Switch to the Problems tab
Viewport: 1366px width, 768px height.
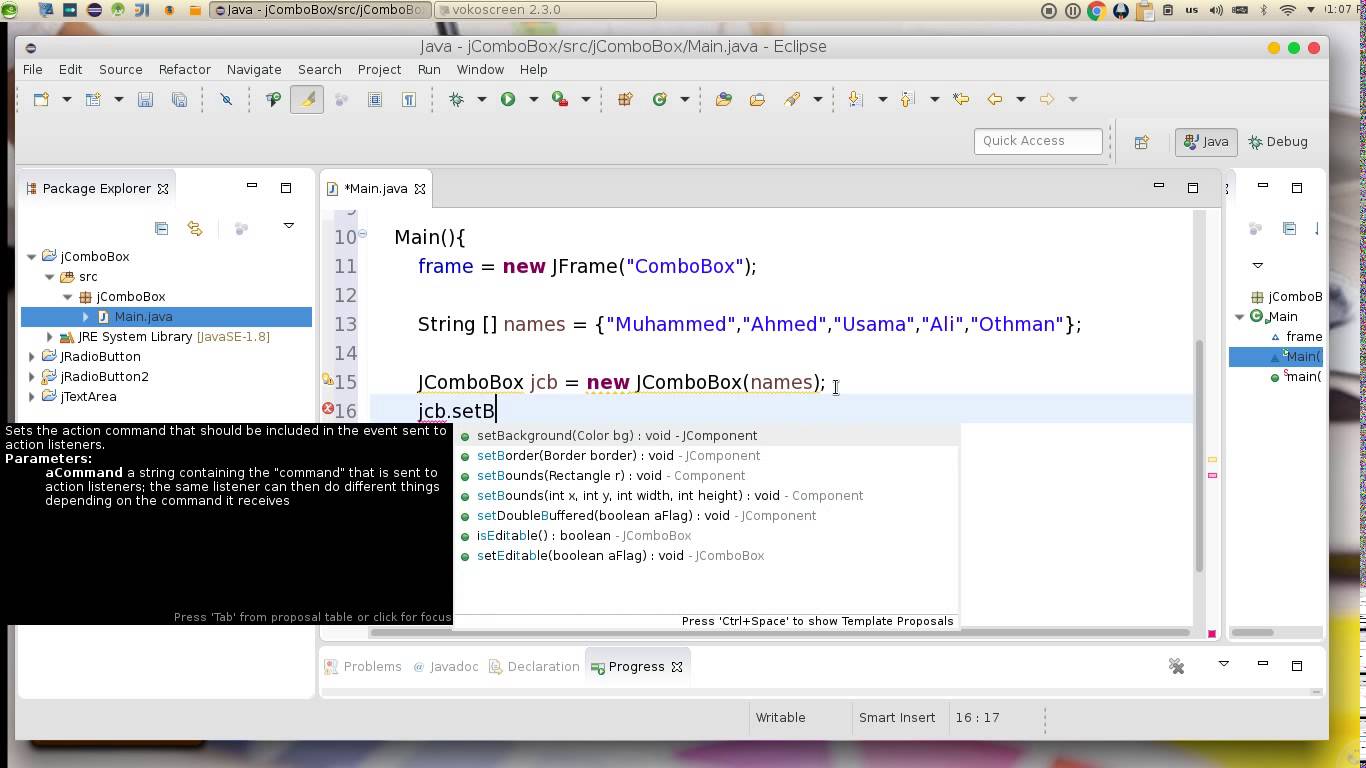[362, 667]
